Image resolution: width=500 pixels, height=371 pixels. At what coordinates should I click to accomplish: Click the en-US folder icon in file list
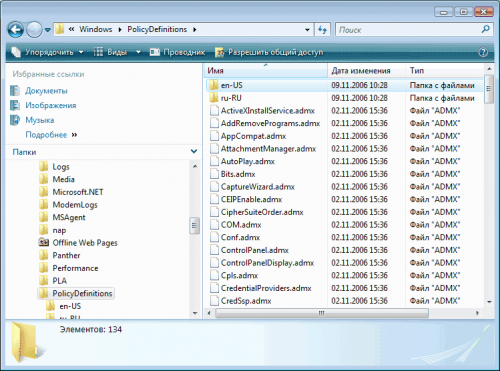[x=214, y=85]
